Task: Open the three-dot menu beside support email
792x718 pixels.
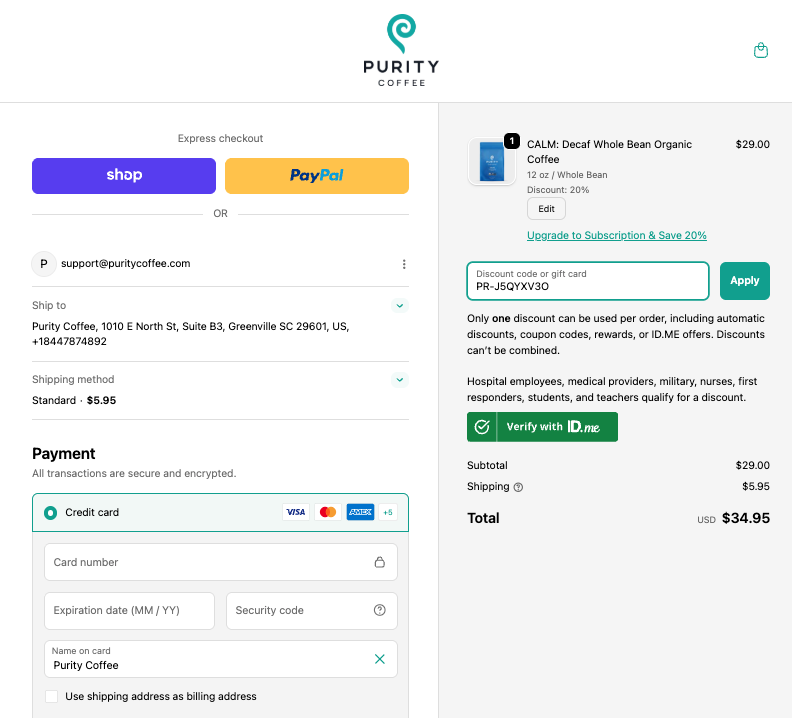Action: (404, 264)
